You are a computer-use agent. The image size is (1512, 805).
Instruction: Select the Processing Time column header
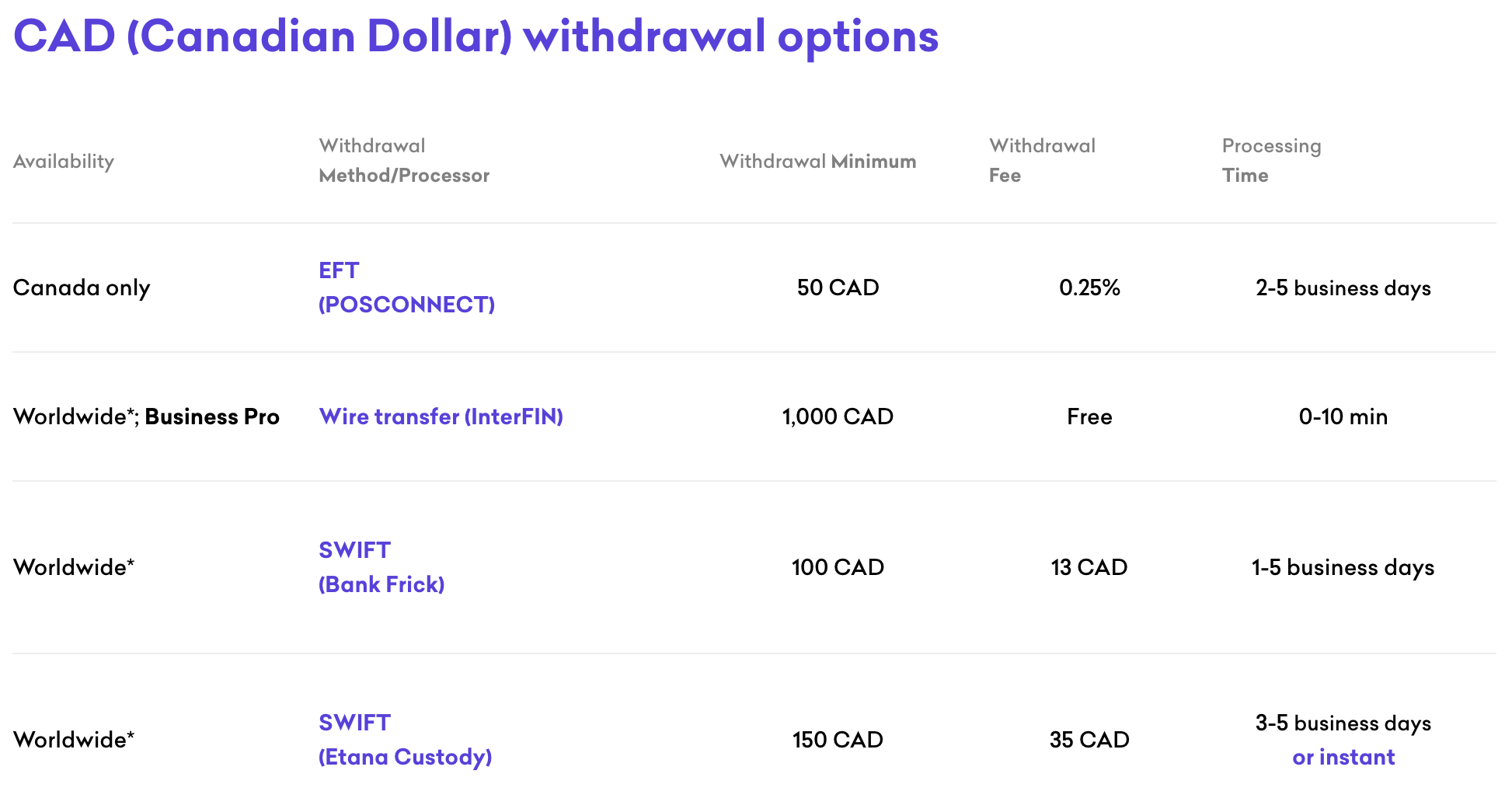point(1271,161)
